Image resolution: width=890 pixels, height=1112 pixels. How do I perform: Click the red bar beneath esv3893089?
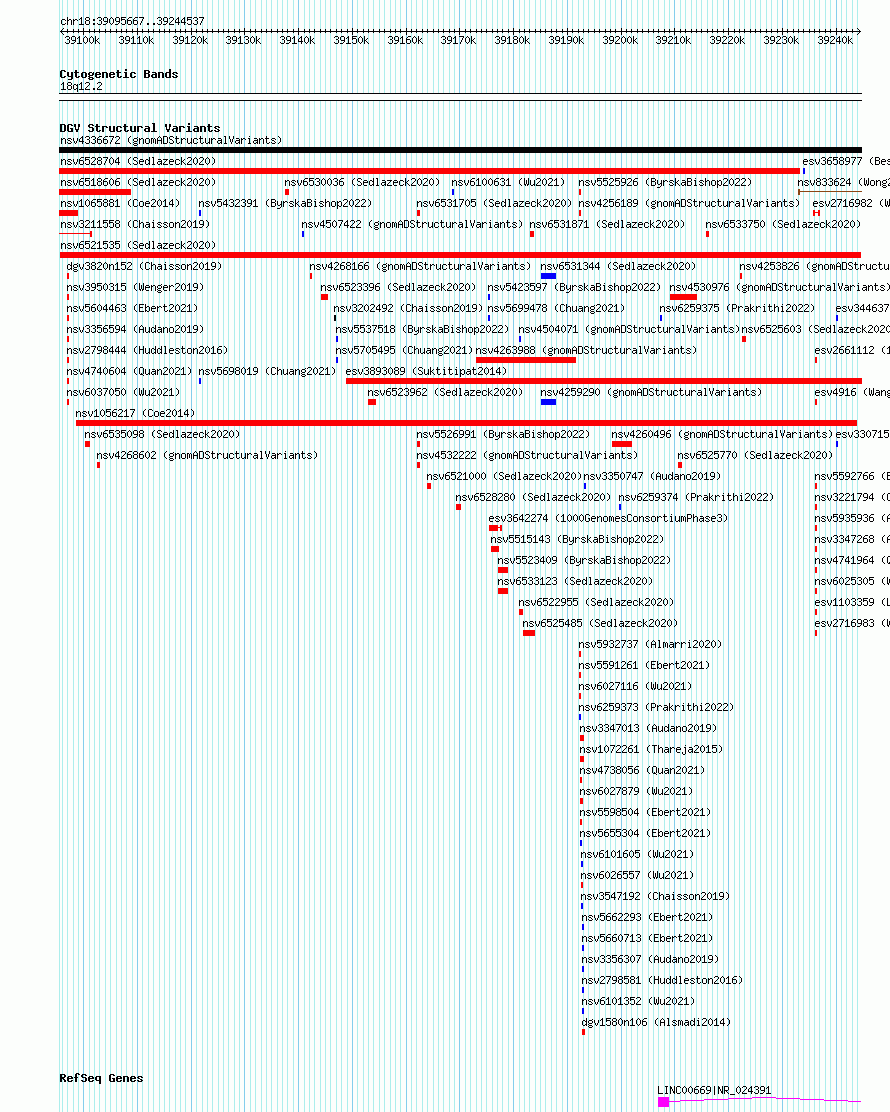(603, 382)
